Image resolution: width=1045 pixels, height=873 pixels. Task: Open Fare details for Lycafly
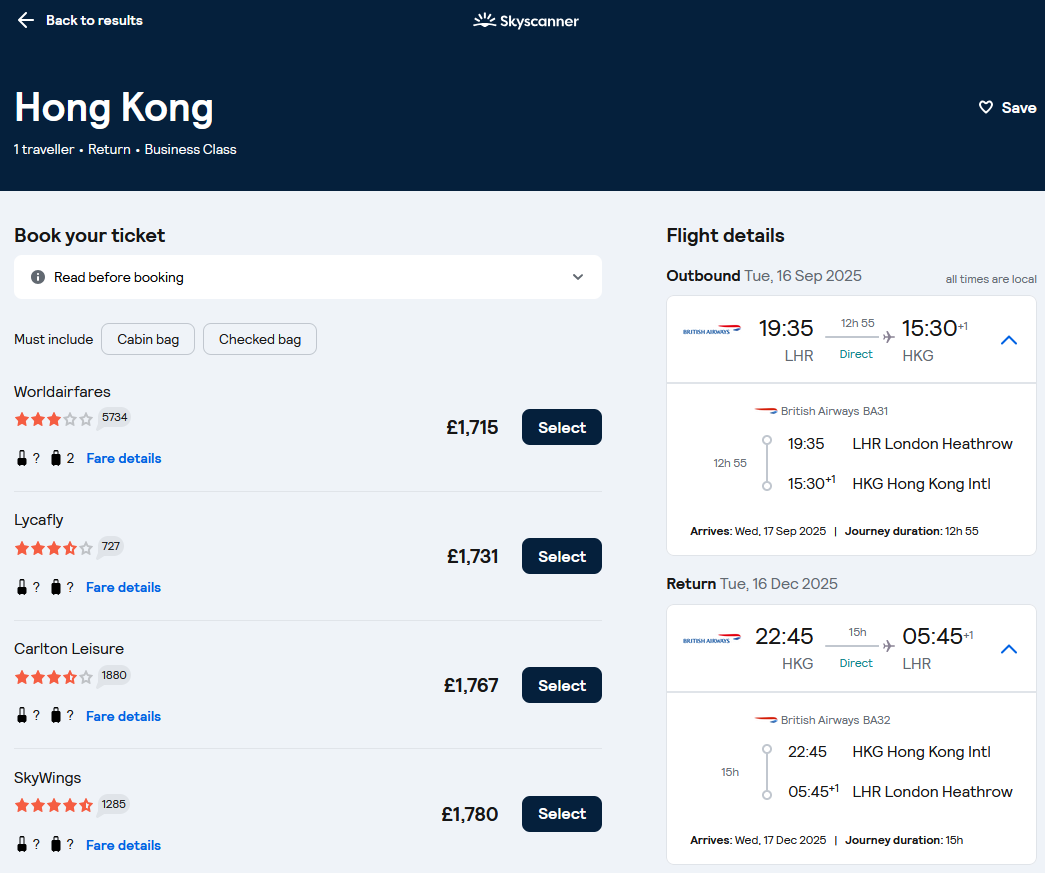click(123, 587)
